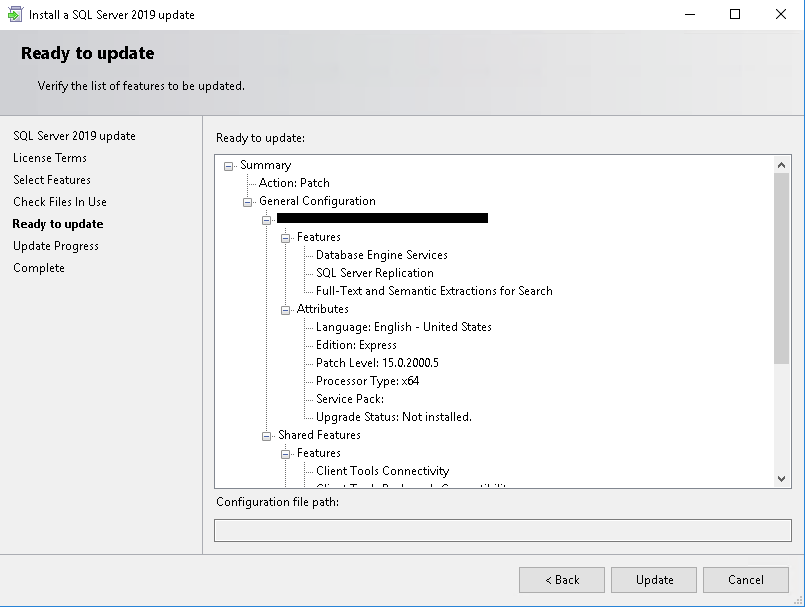Click the Configuration file path field
This screenshot has height=609, width=811.
click(x=503, y=530)
